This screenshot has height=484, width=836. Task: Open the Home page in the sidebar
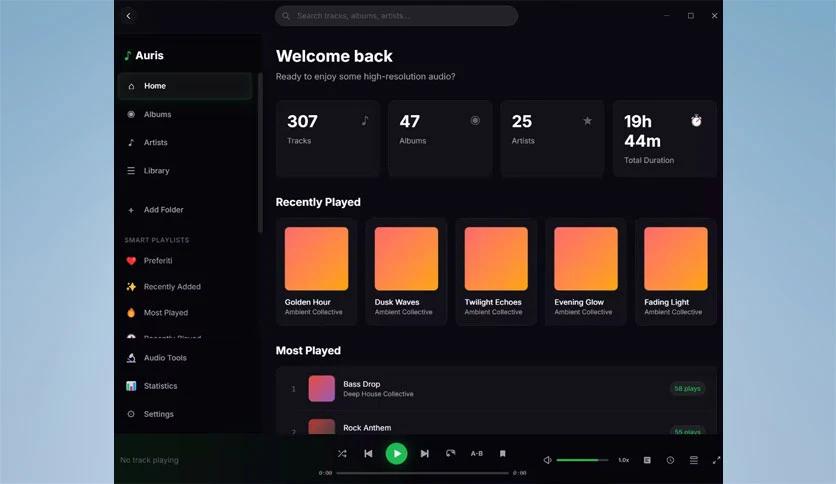185,86
